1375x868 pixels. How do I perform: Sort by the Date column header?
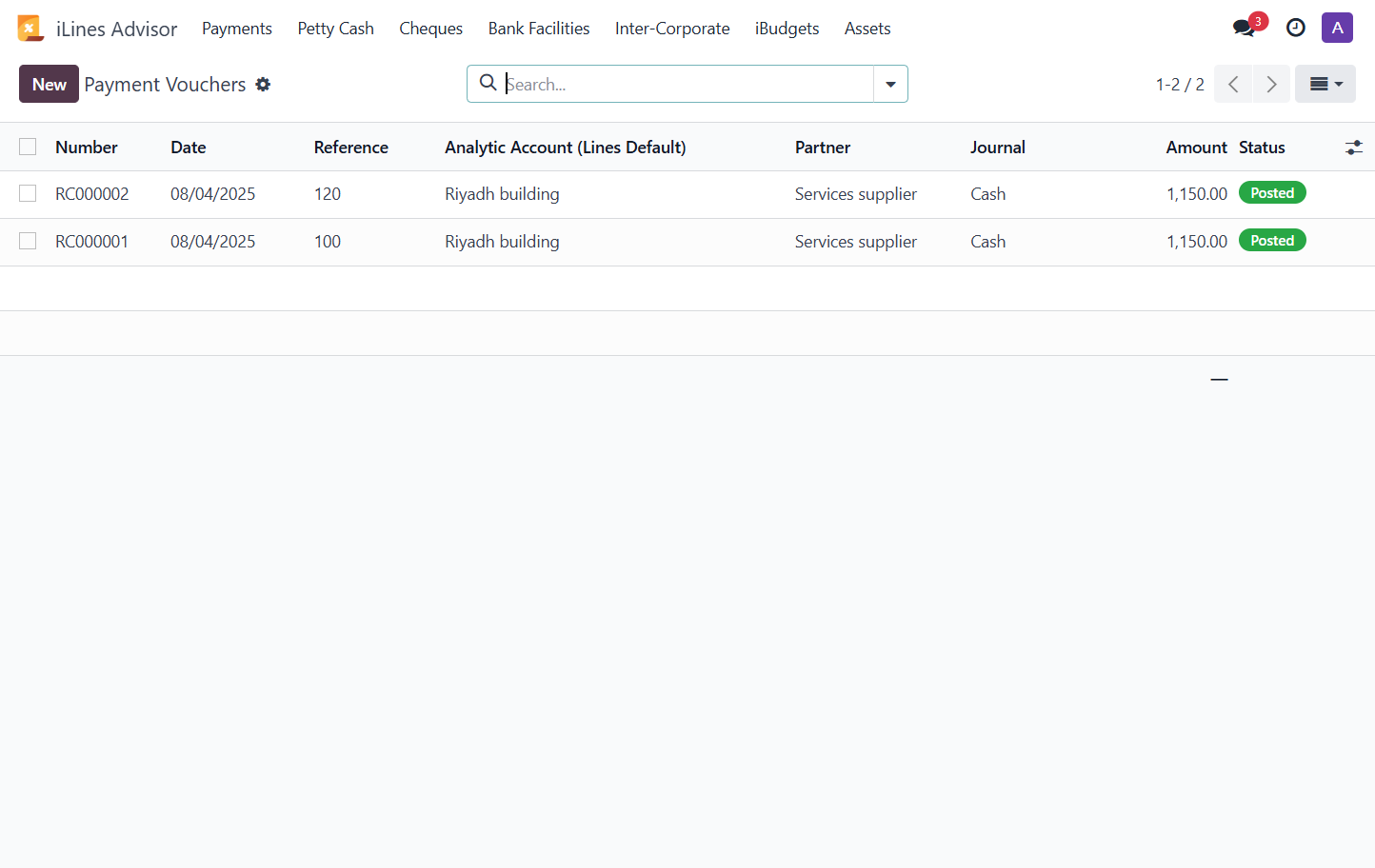coord(189,148)
